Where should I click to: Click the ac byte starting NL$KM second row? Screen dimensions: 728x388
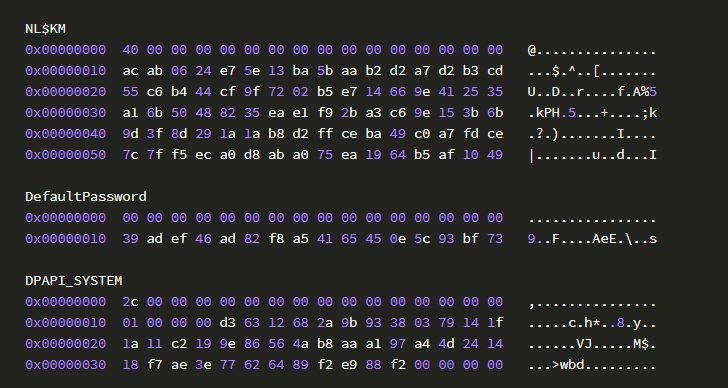pos(130,71)
